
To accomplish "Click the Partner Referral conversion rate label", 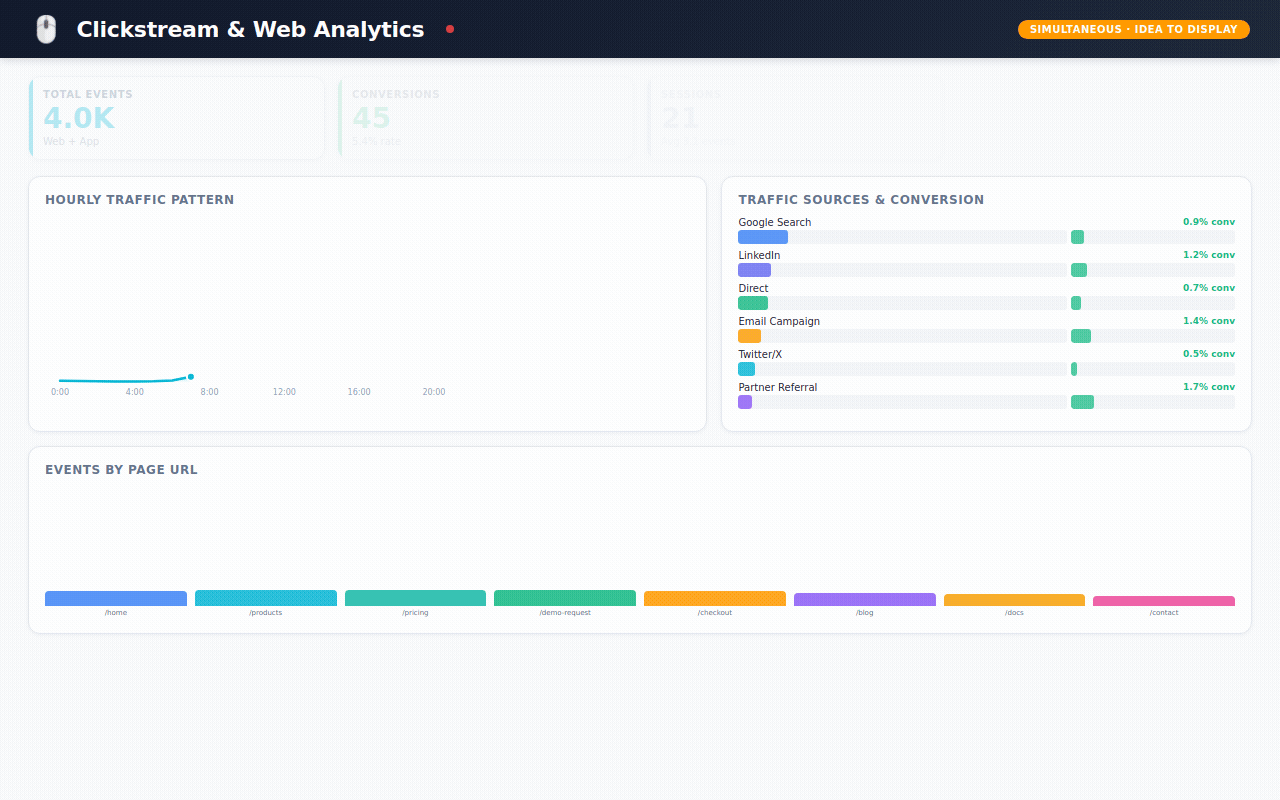I will [x=1208, y=387].
